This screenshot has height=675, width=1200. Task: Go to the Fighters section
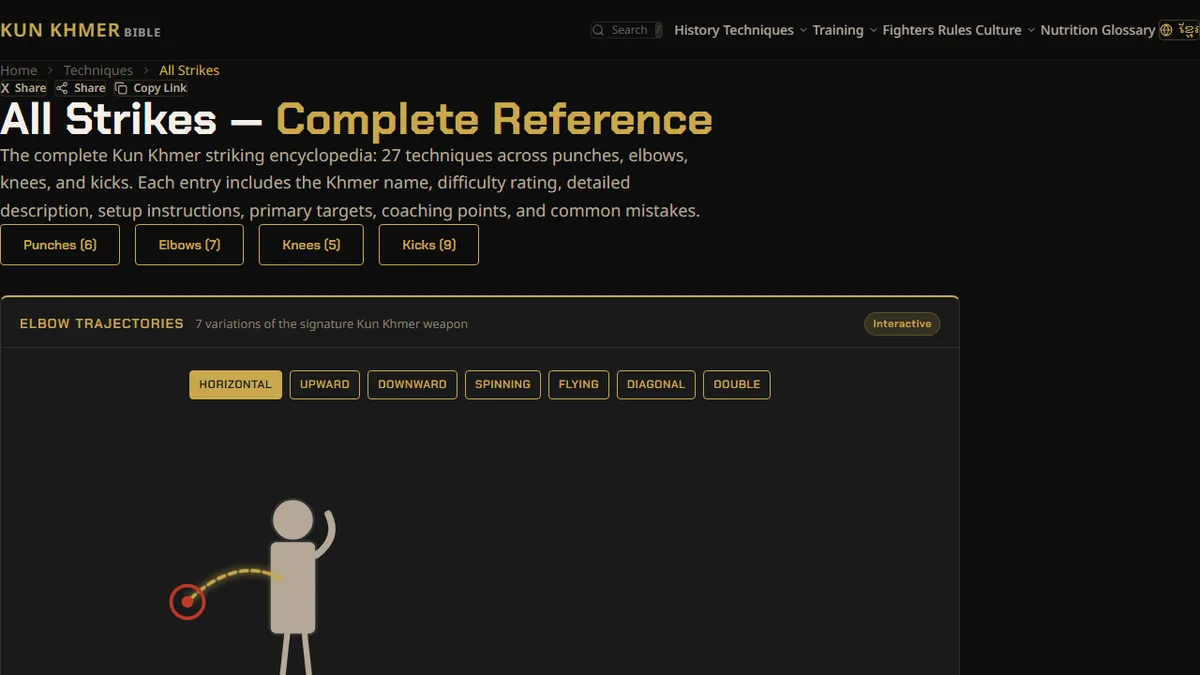(x=908, y=30)
